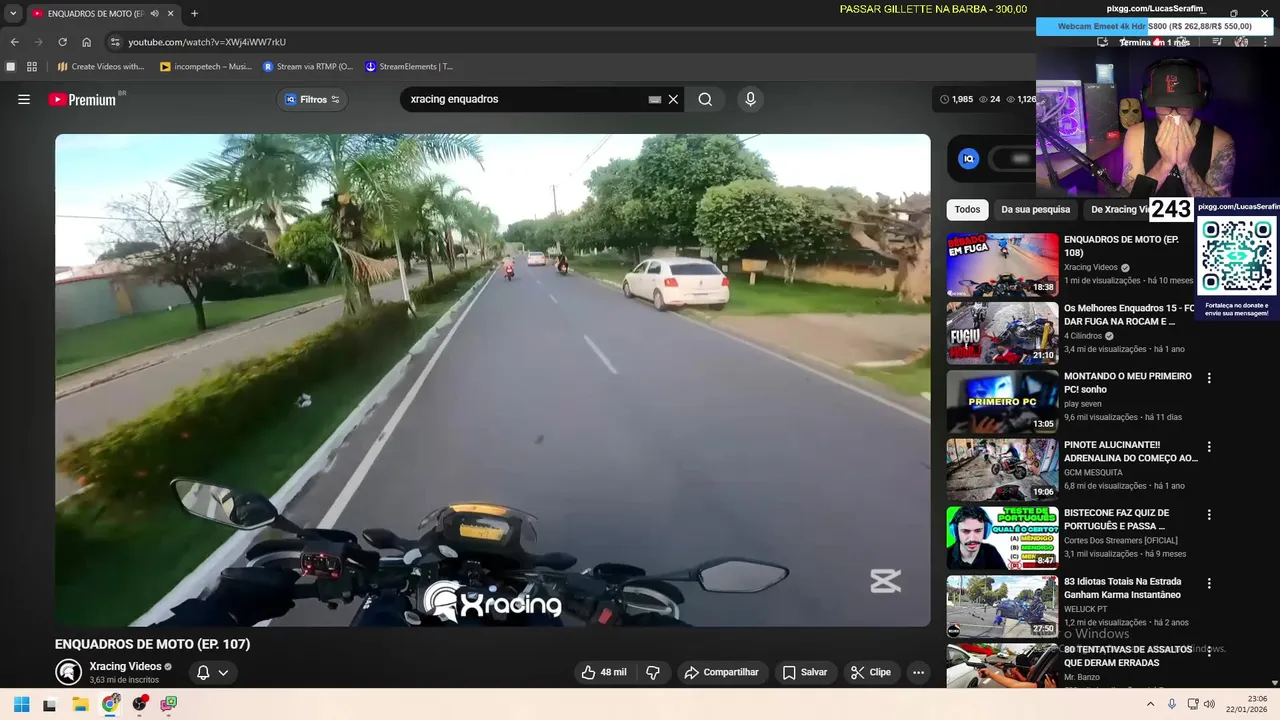1280x720 pixels.
Task: Go to YouTube Premium home logo
Action: pyautogui.click(x=82, y=100)
